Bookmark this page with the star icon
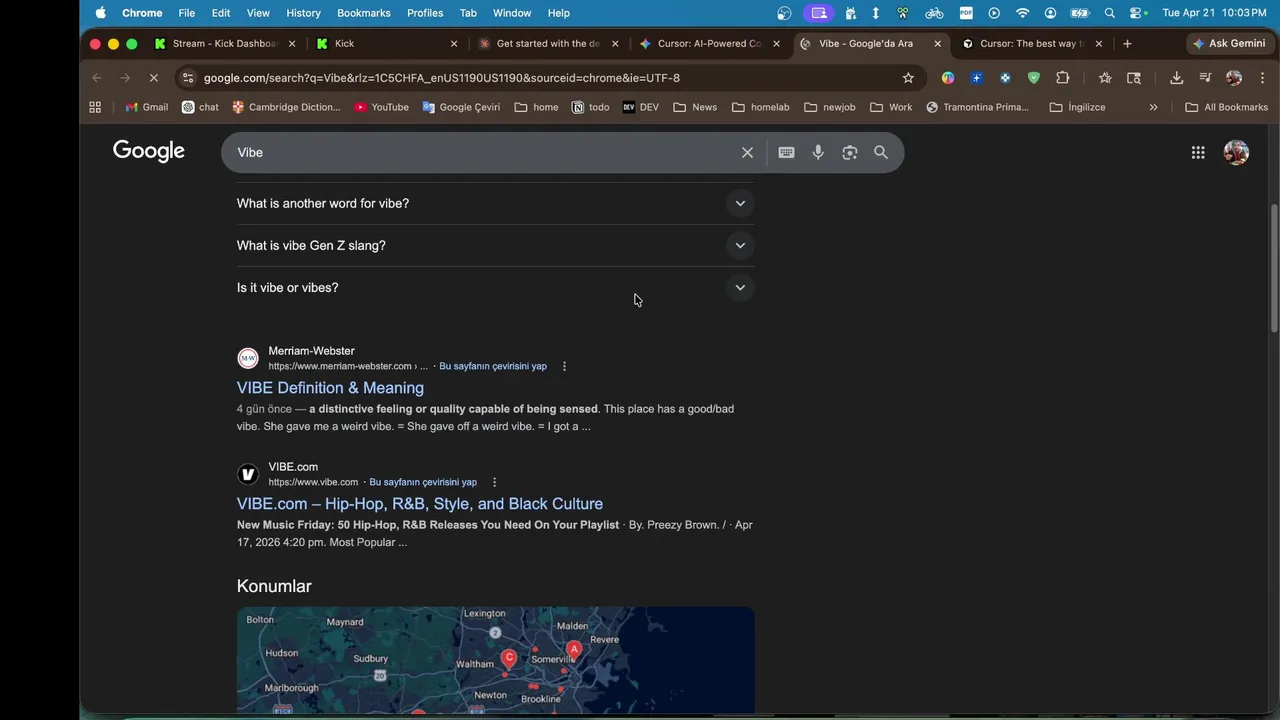The width and height of the screenshot is (1280, 720). pos(908,78)
